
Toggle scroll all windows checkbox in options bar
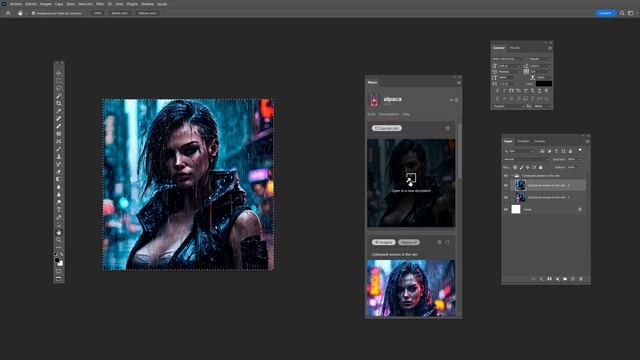tap(33, 13)
